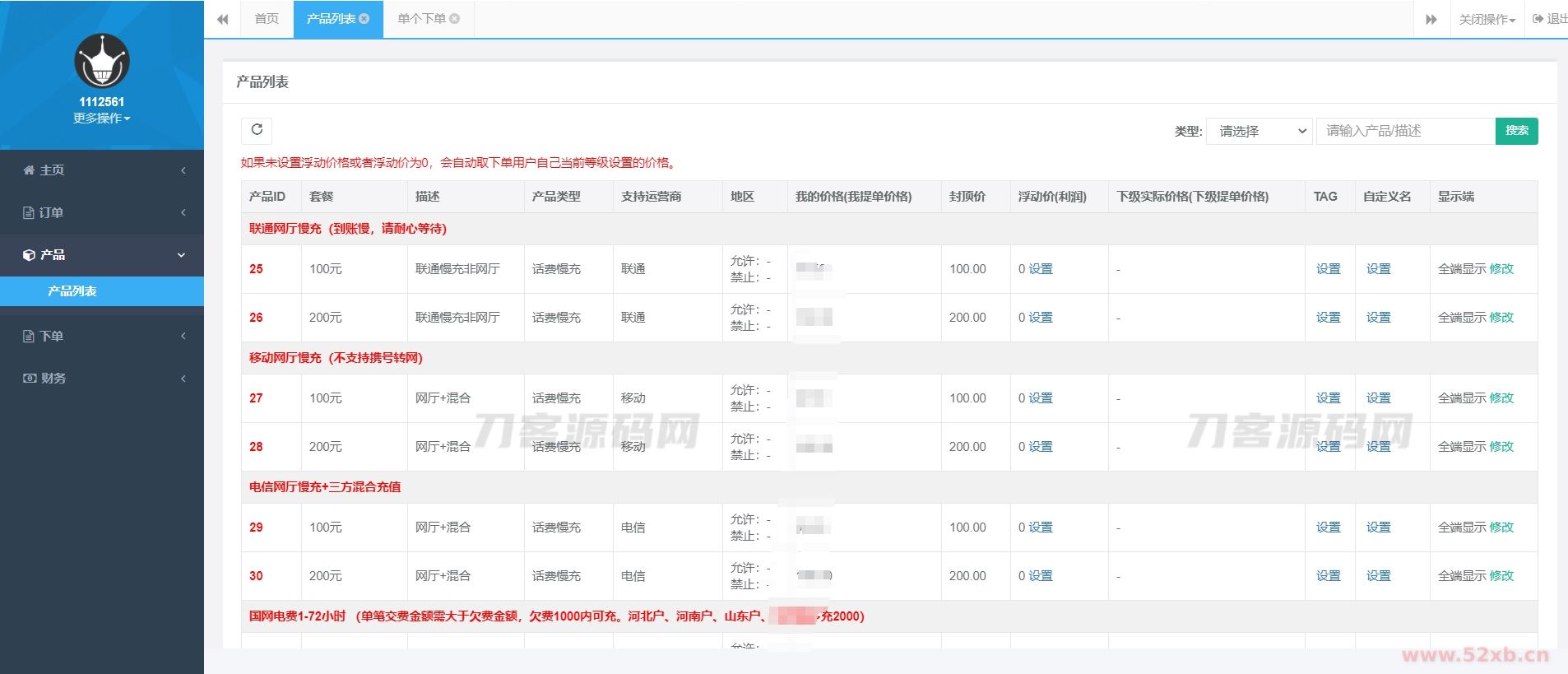Screen dimensions: 1568x674
Task: Open the 类型 请选择 dropdown
Action: pos(1259,132)
